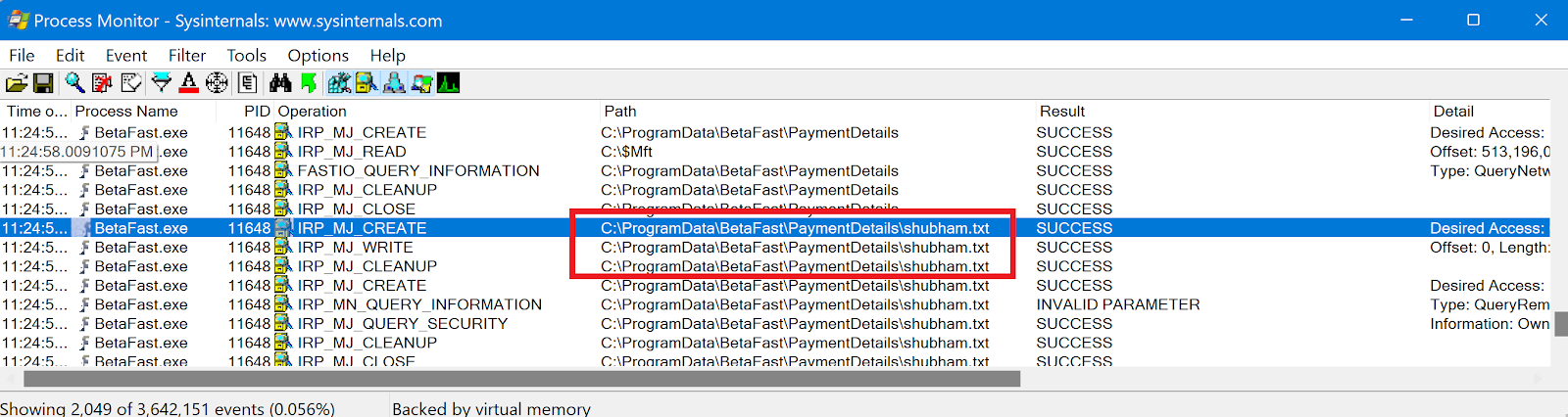Open the Process Tree toolbar icon

248,83
